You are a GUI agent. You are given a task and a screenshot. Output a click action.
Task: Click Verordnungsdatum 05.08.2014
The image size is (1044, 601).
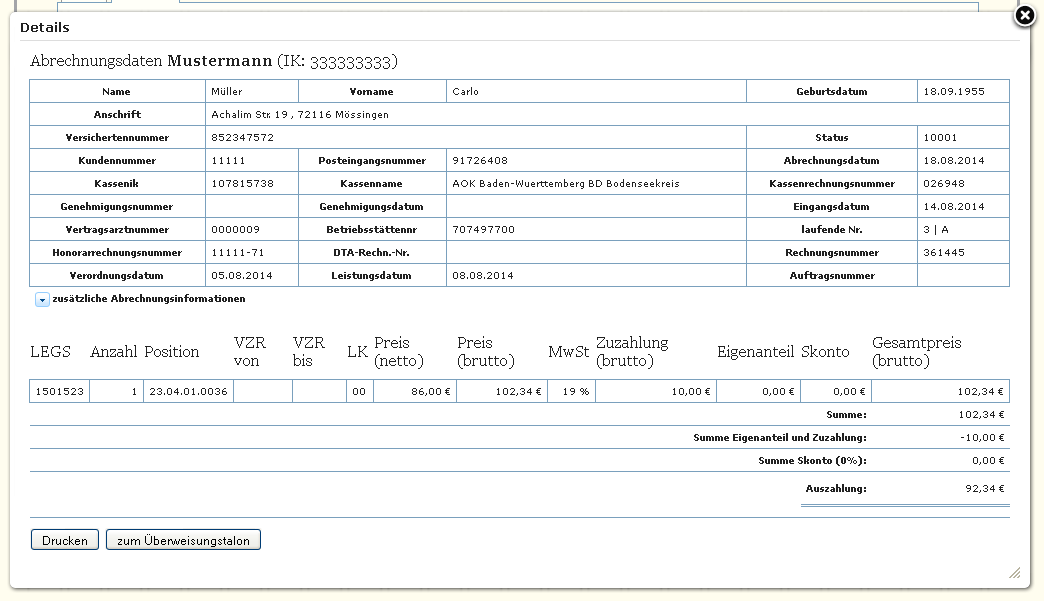click(x=242, y=276)
